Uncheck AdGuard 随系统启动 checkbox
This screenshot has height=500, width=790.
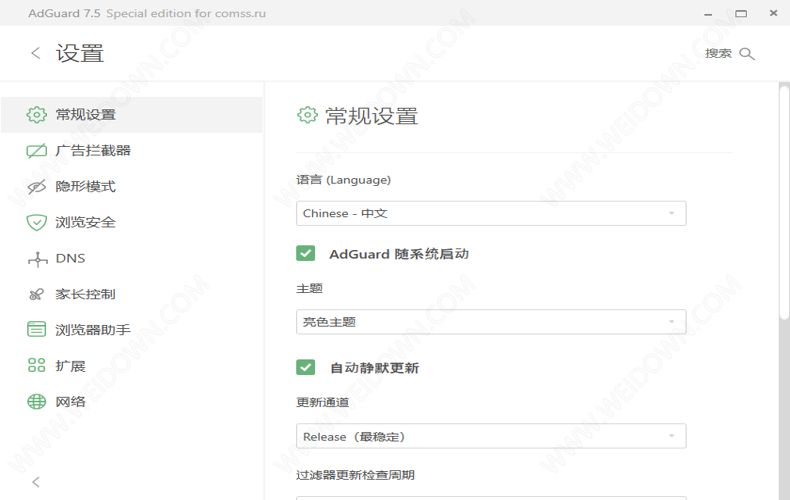pos(306,253)
